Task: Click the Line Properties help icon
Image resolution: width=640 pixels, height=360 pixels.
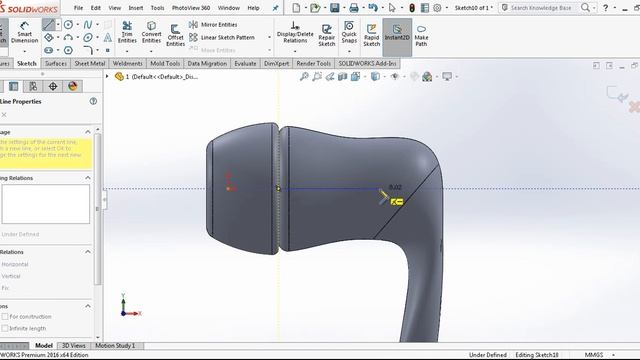Action: point(93,101)
